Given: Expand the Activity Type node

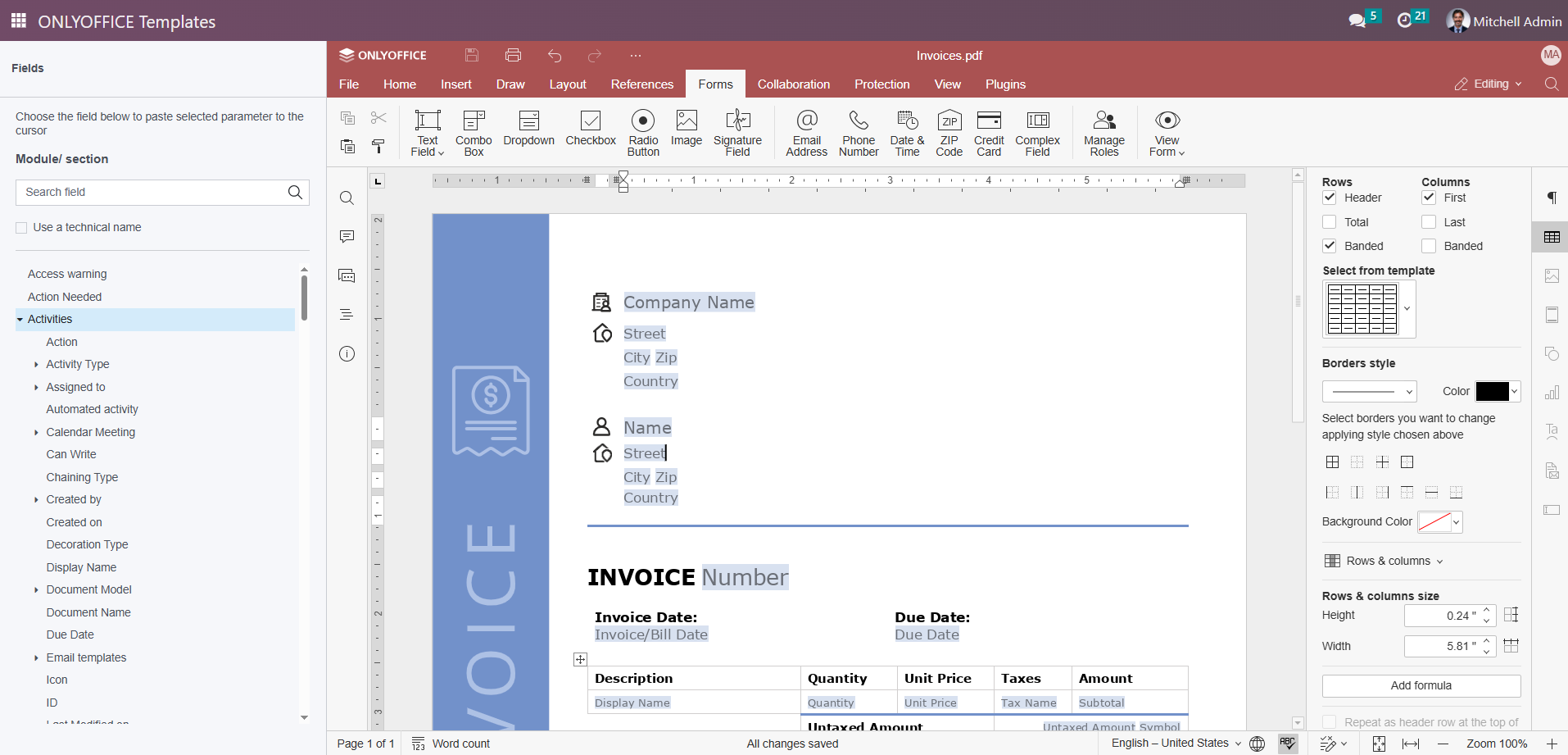Looking at the screenshot, I should pyautogui.click(x=36, y=365).
